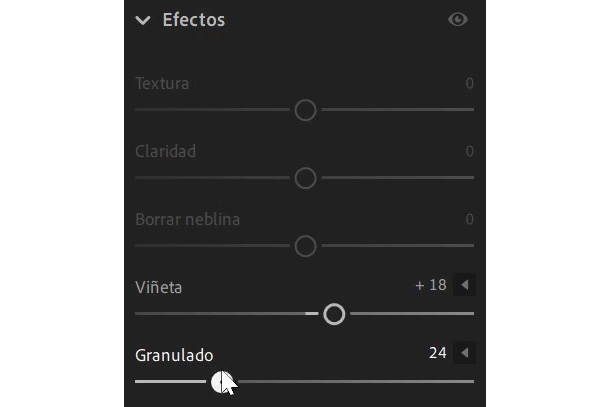The height and width of the screenshot is (407, 610).
Task: Collapse the Efectos panel chevron
Action: (143, 20)
